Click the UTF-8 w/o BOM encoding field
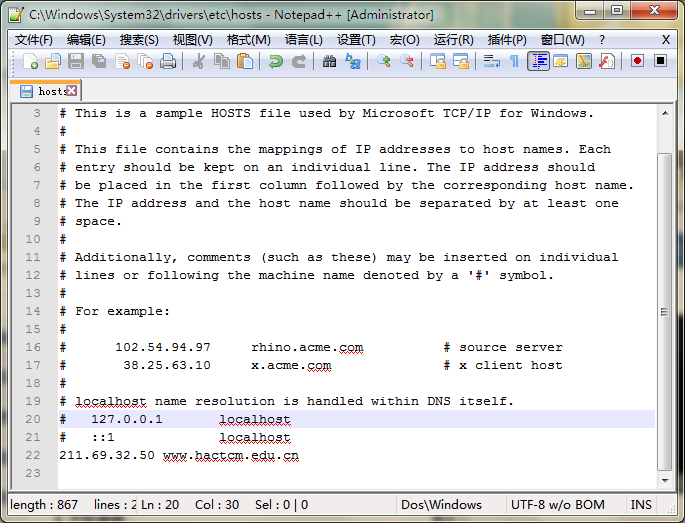Image resolution: width=685 pixels, height=523 pixels. [x=557, y=505]
